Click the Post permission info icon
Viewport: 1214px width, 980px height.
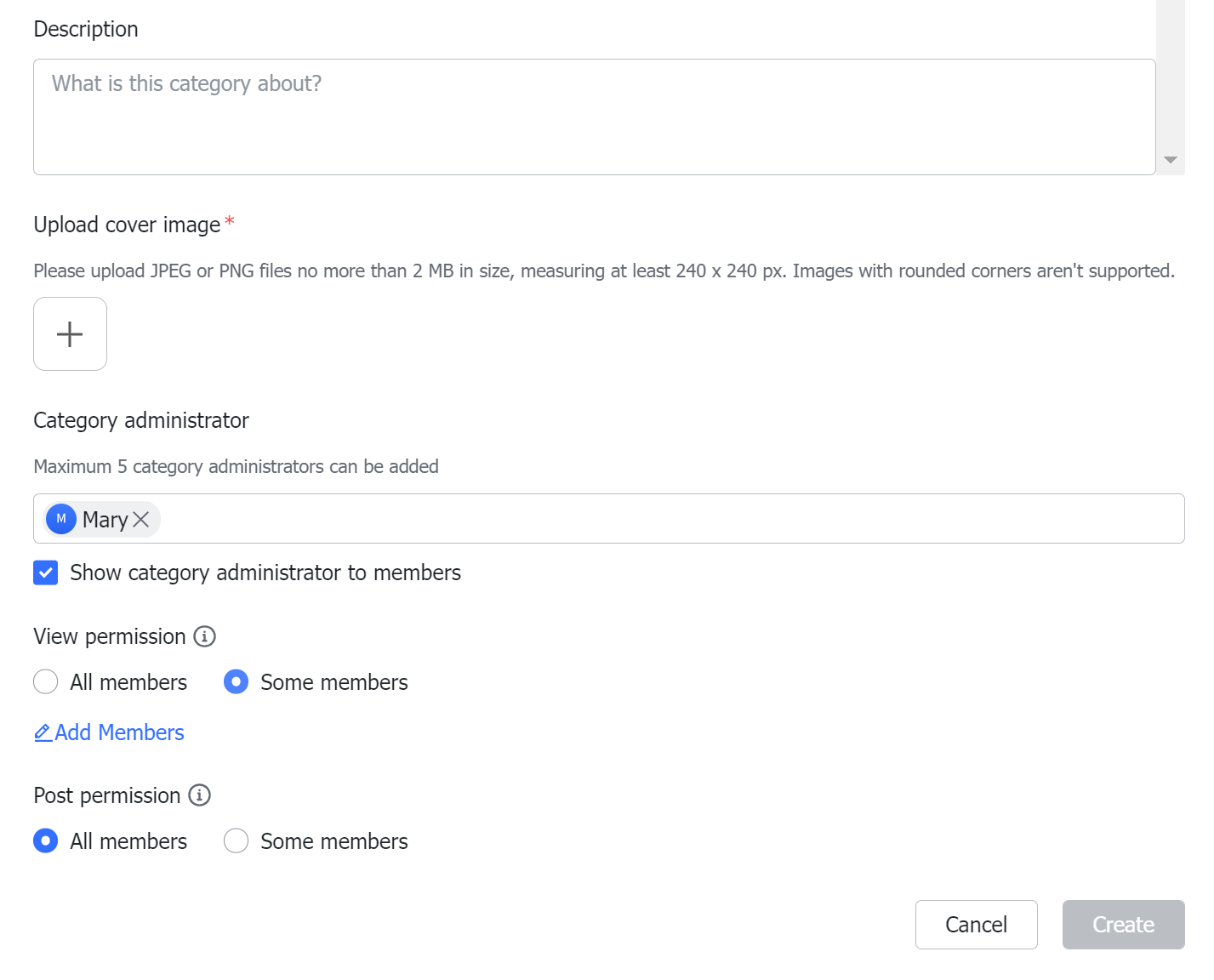200,795
